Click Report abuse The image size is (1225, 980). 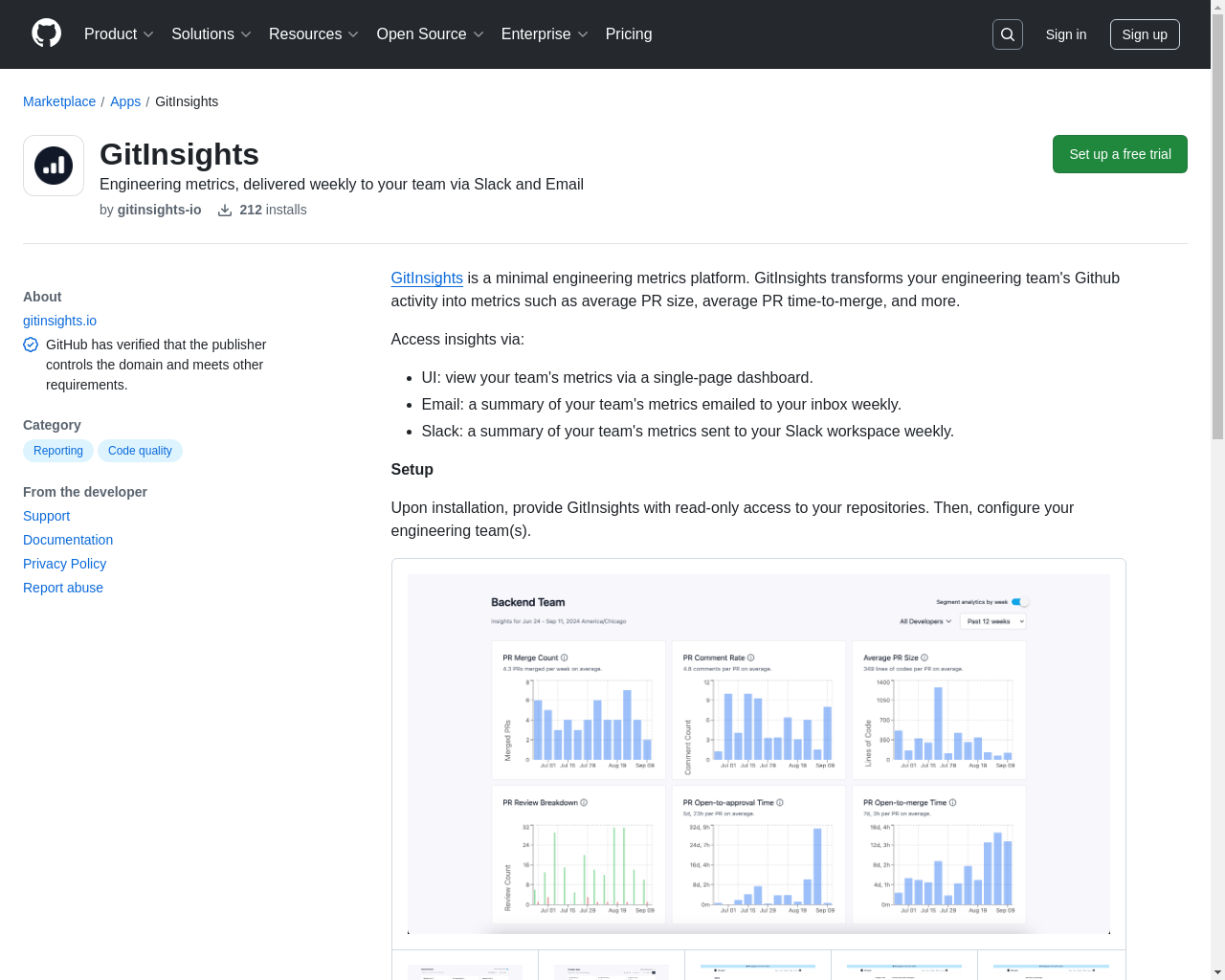tap(63, 588)
